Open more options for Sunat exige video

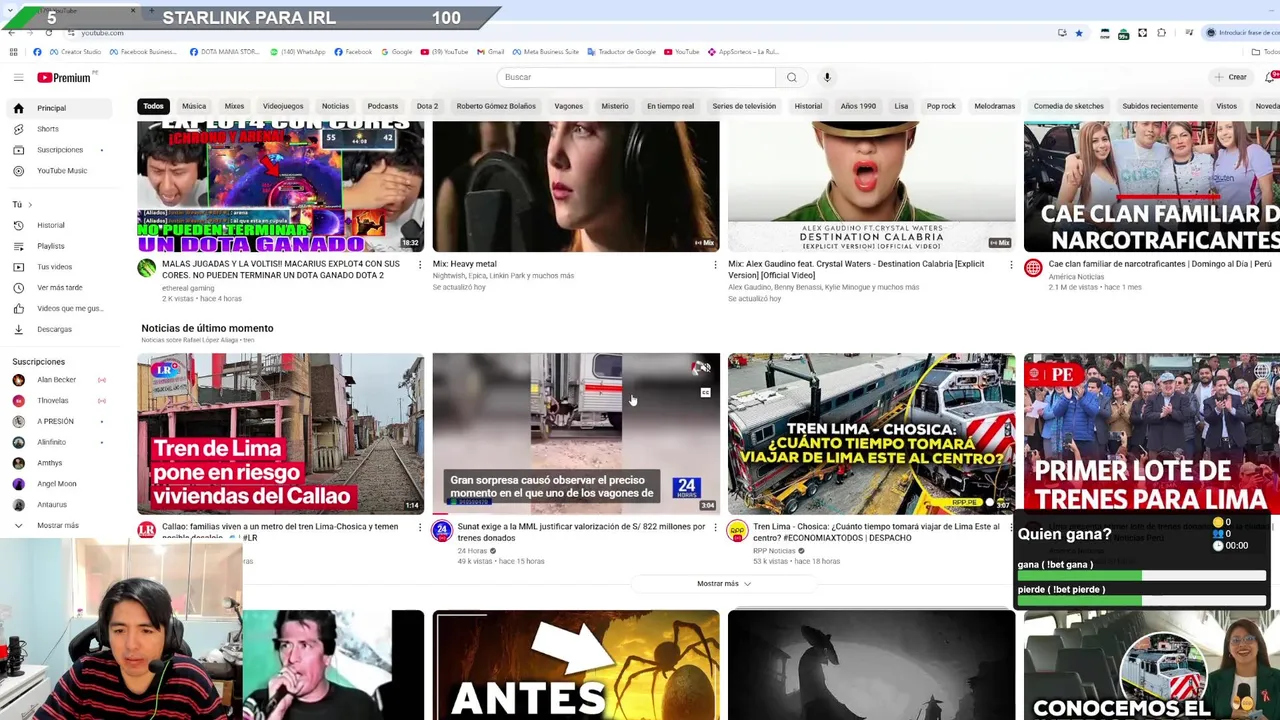tap(715, 528)
